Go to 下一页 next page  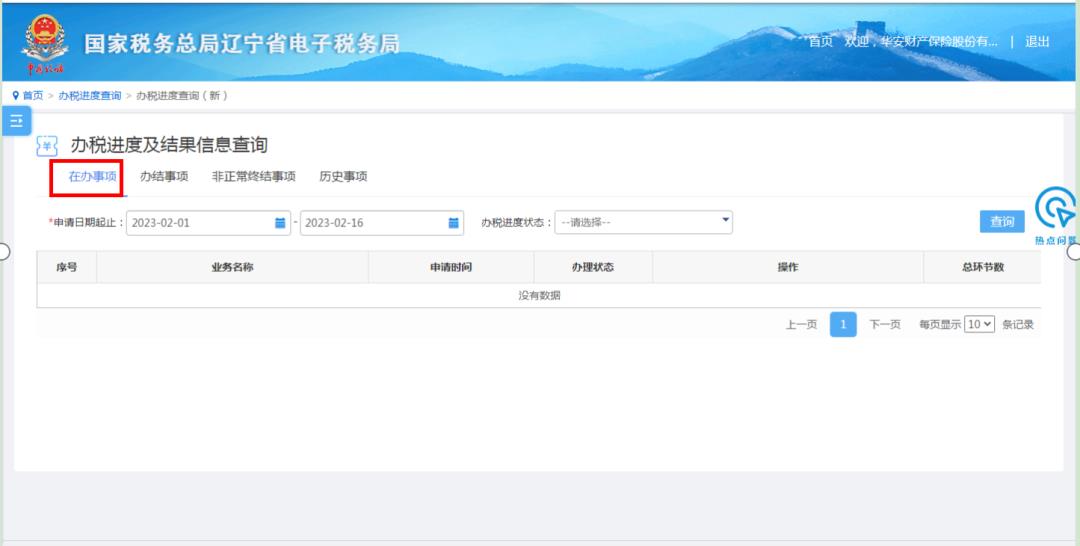(885, 325)
